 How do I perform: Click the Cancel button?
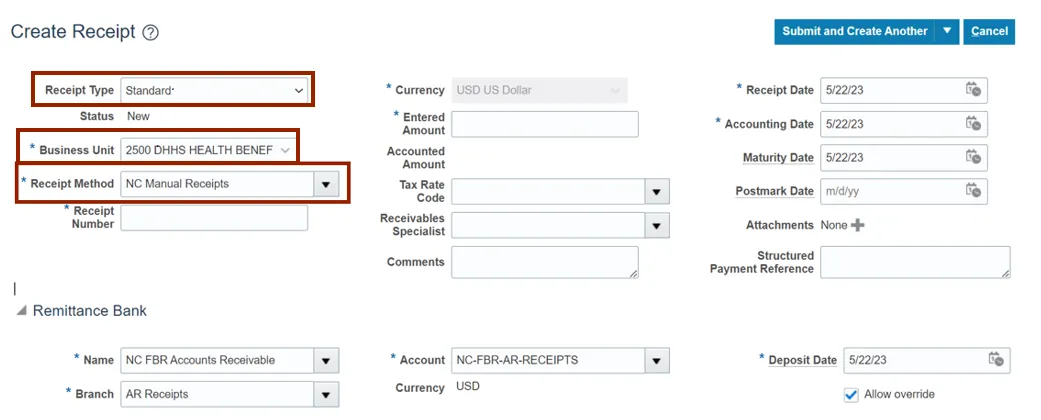tap(989, 31)
